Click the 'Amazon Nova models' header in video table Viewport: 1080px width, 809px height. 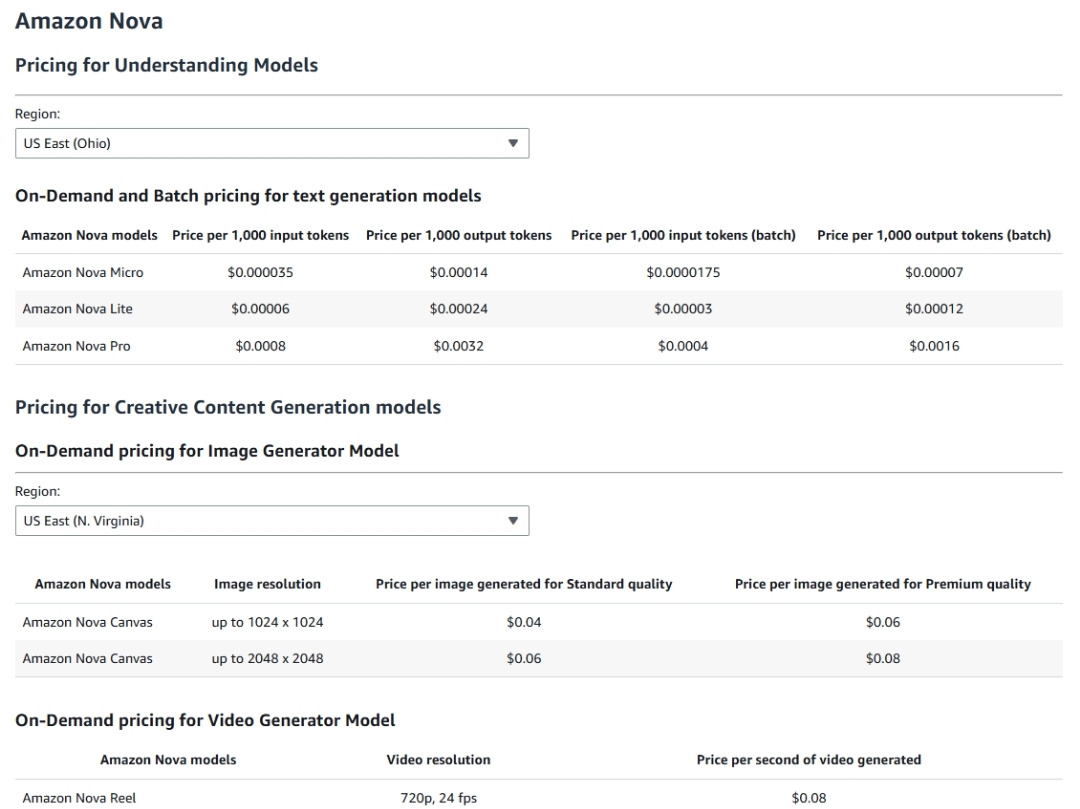point(168,760)
